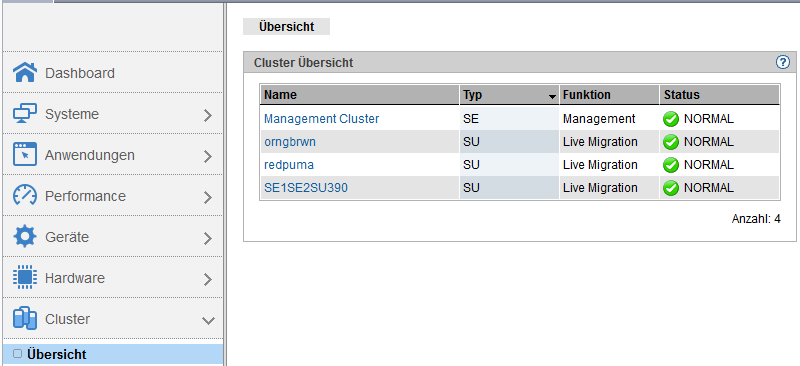The height and width of the screenshot is (366, 800).
Task: Switch to the Übersicht tab
Action: pyautogui.click(x=286, y=27)
